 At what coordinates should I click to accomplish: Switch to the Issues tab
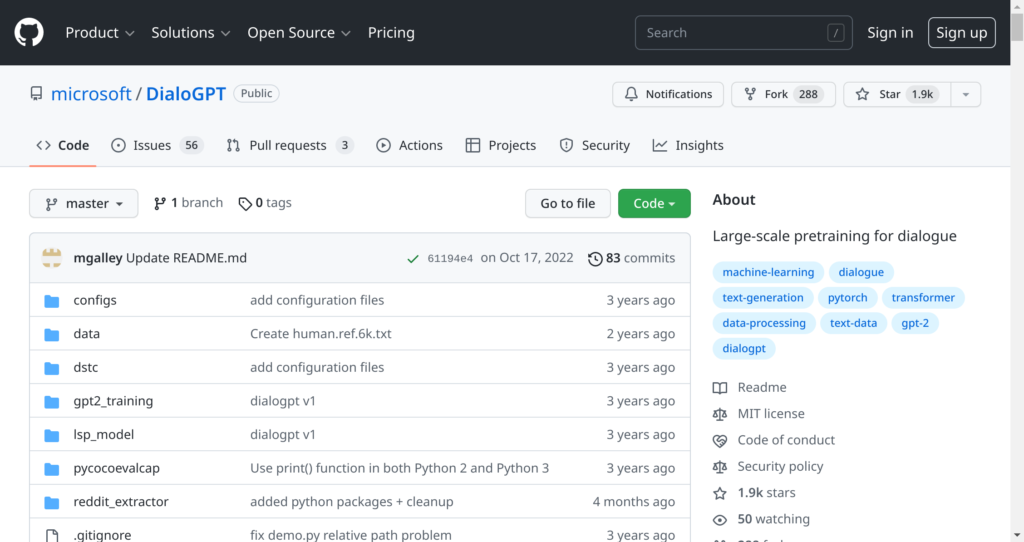click(157, 146)
